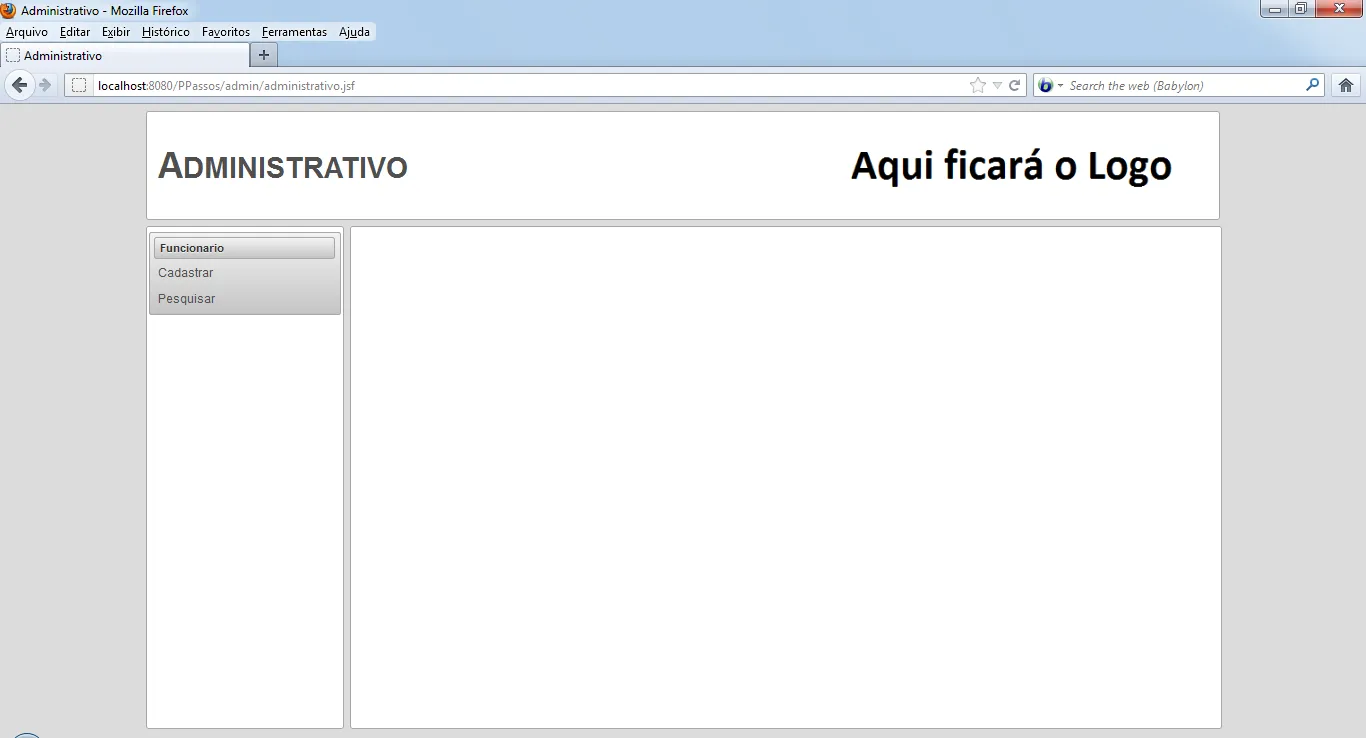Open a new tab with the plus button
Viewport: 1366px width, 738px height.
pos(264,55)
